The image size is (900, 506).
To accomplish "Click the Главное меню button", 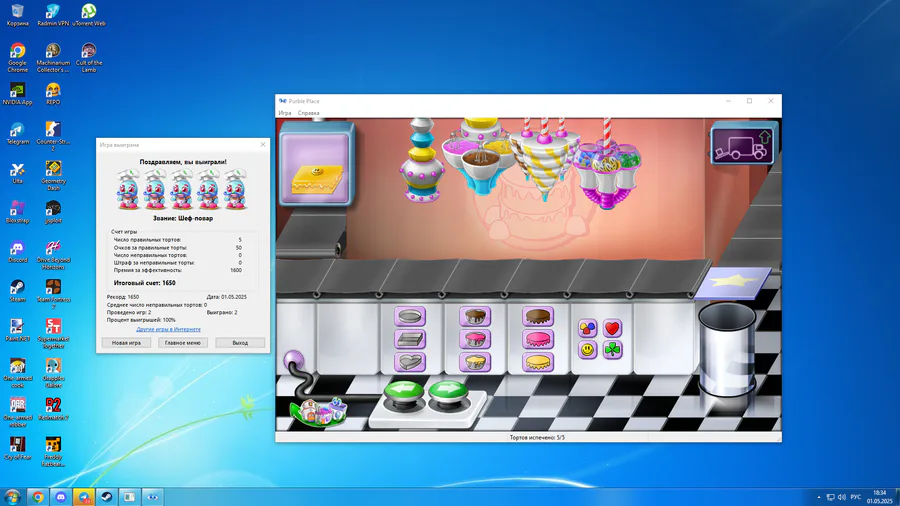I will [x=183, y=342].
